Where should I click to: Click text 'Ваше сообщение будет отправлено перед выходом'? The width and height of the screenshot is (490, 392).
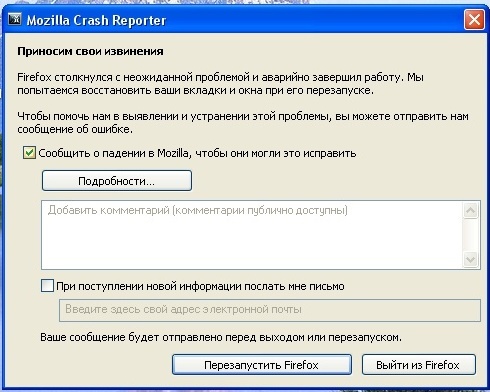(x=172, y=337)
